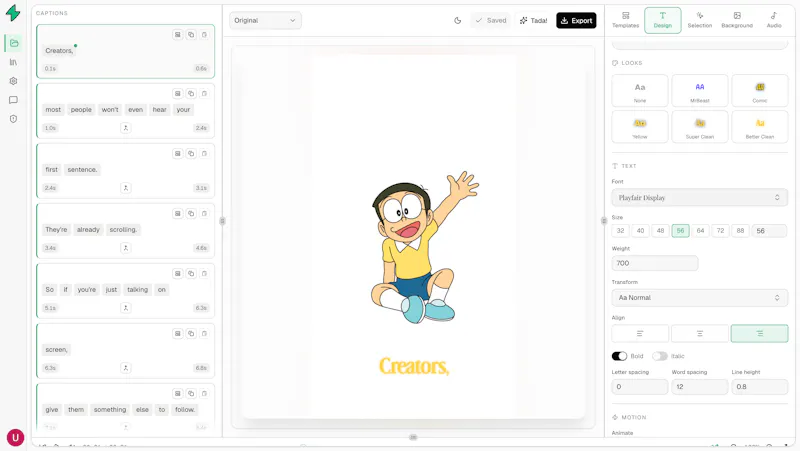Switch to the Selection tab

[x=699, y=20]
